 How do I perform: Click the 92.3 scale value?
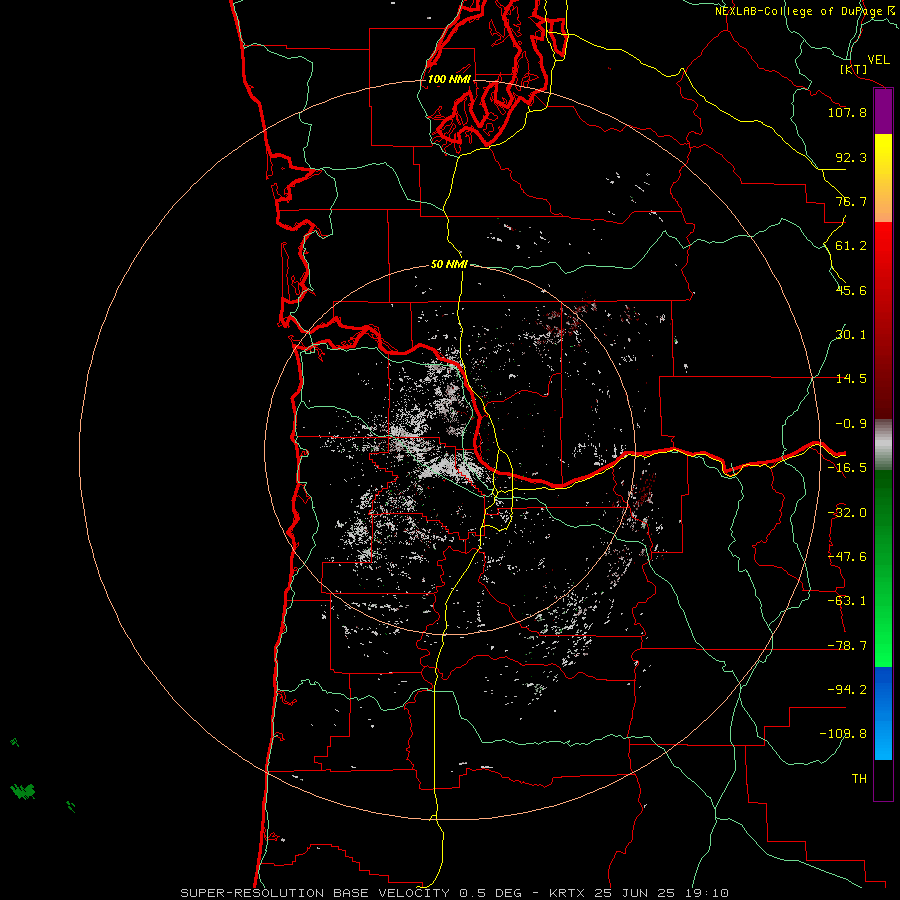pos(851,157)
